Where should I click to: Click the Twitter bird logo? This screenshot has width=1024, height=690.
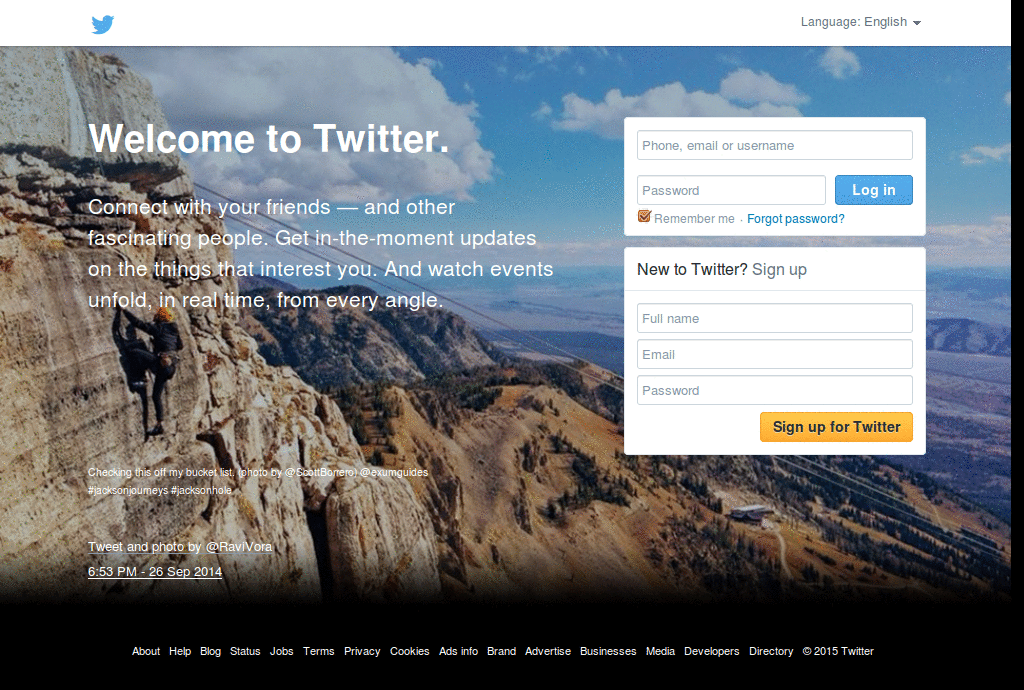point(103,24)
